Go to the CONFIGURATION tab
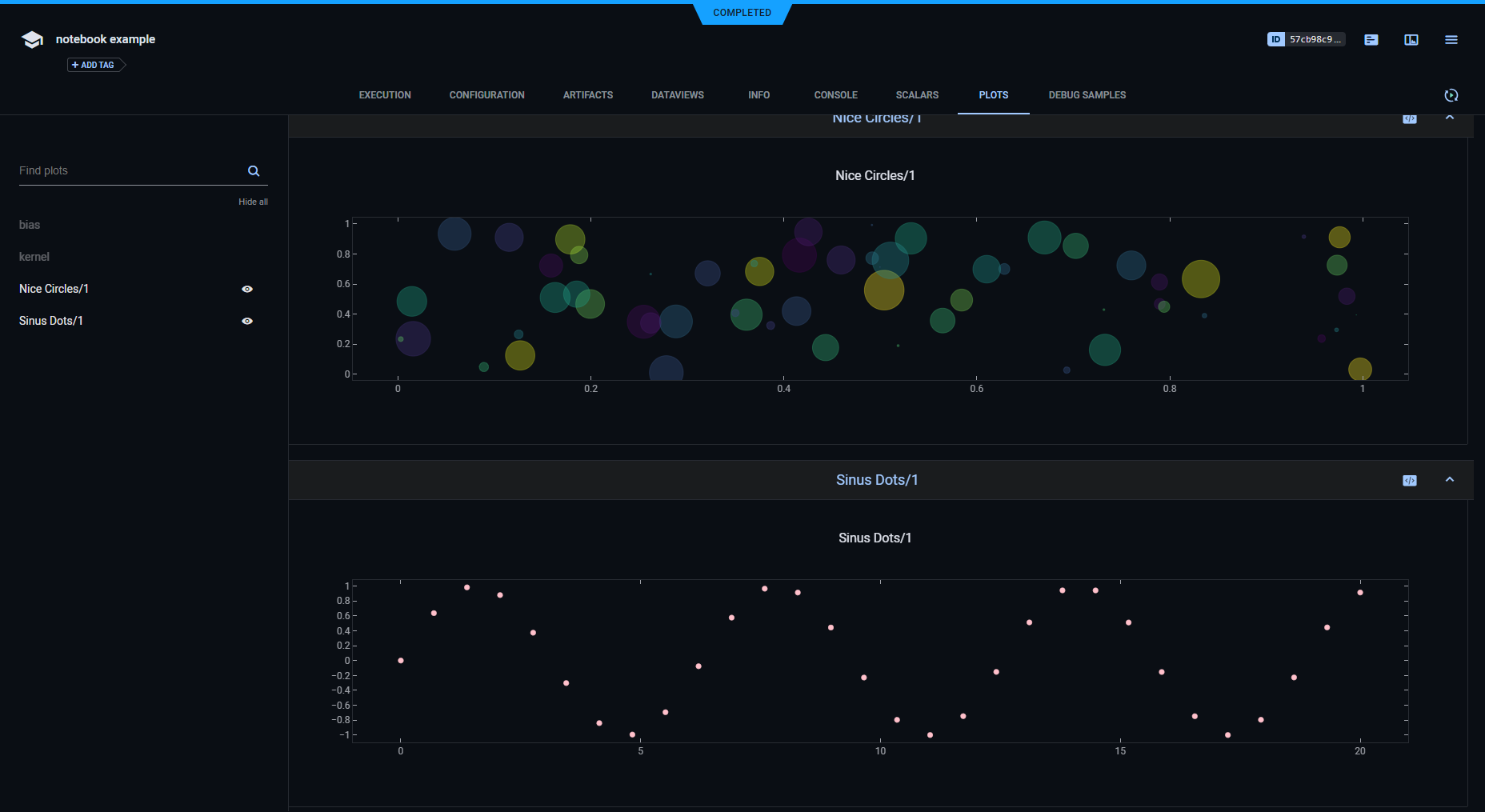Viewport: 1485px width, 812px height. 486,95
